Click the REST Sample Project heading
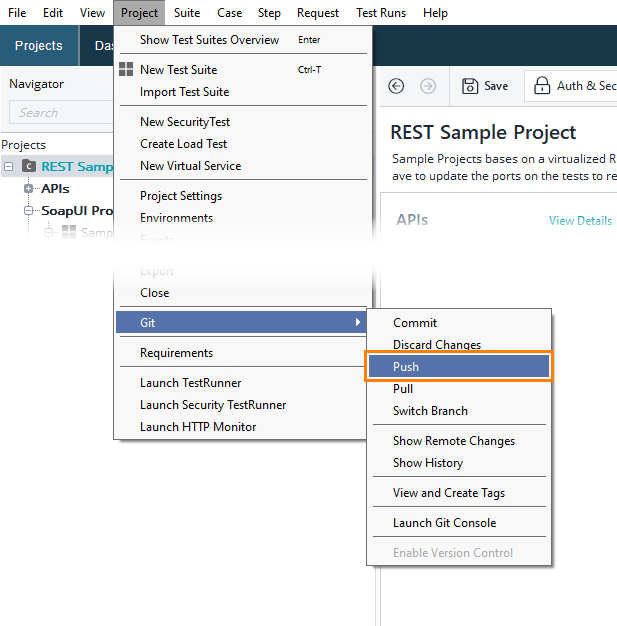Screen dimensions: 617x626 pyautogui.click(x=483, y=133)
